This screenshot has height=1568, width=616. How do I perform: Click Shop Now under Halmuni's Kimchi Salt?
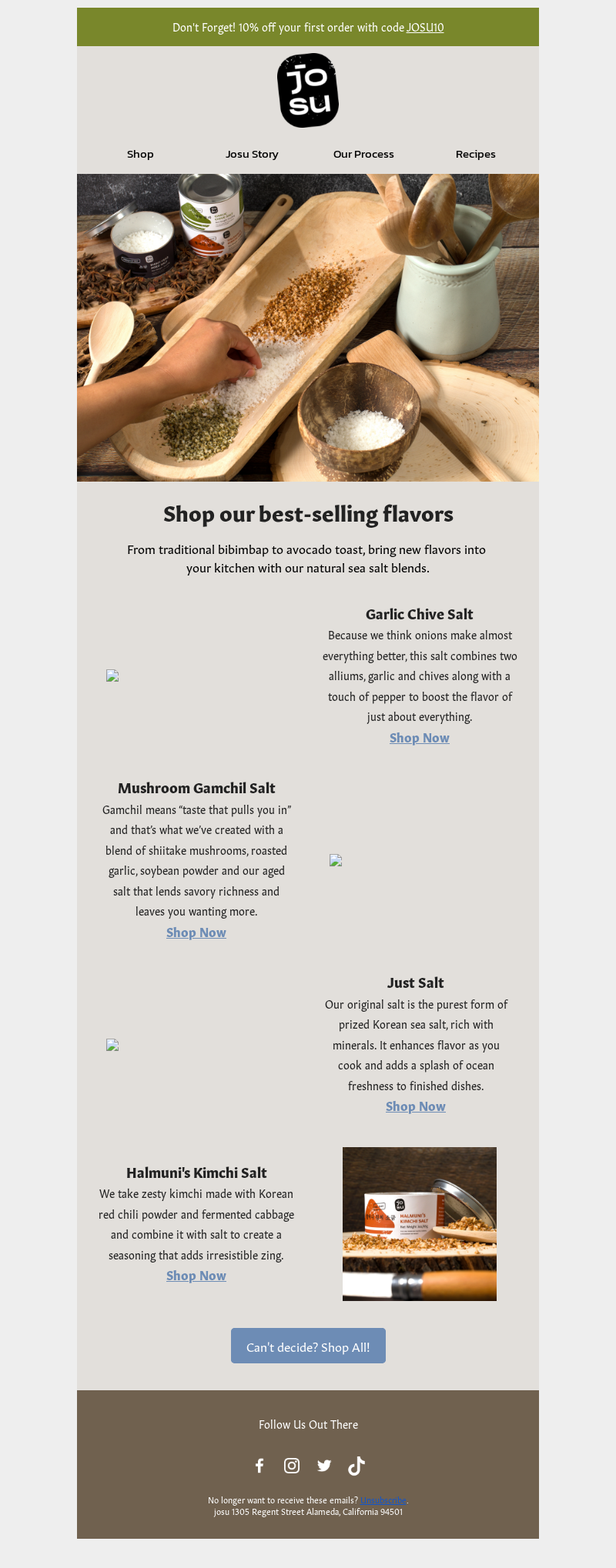coord(196,1276)
